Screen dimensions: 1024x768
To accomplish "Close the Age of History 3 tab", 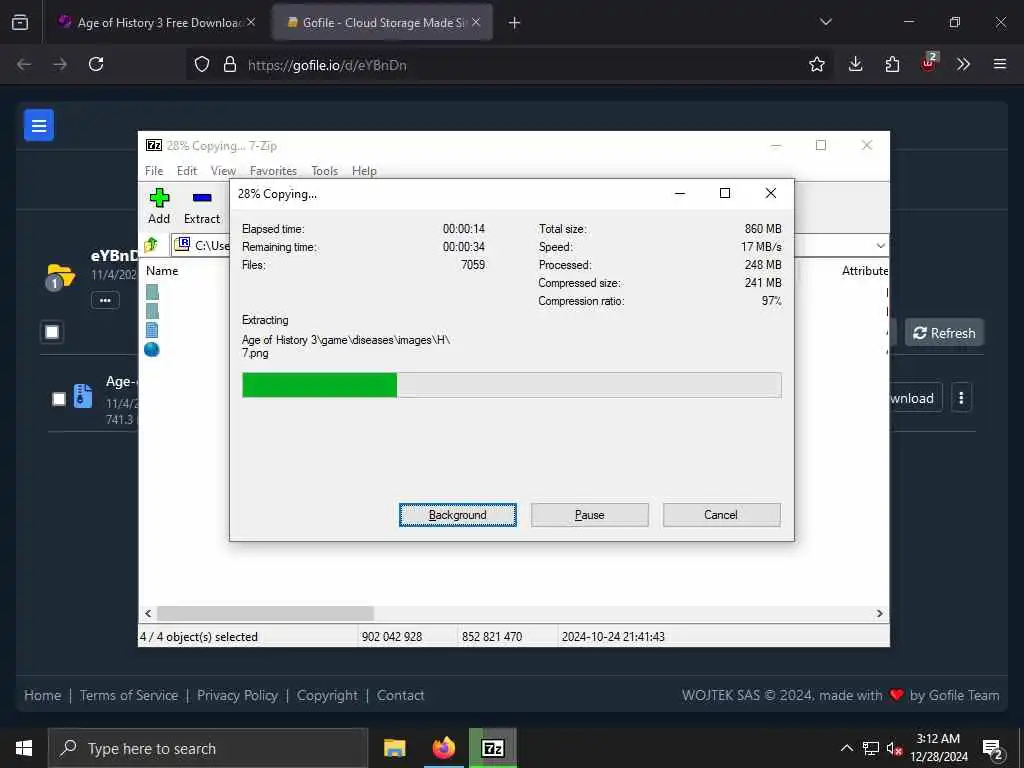I will [251, 22].
